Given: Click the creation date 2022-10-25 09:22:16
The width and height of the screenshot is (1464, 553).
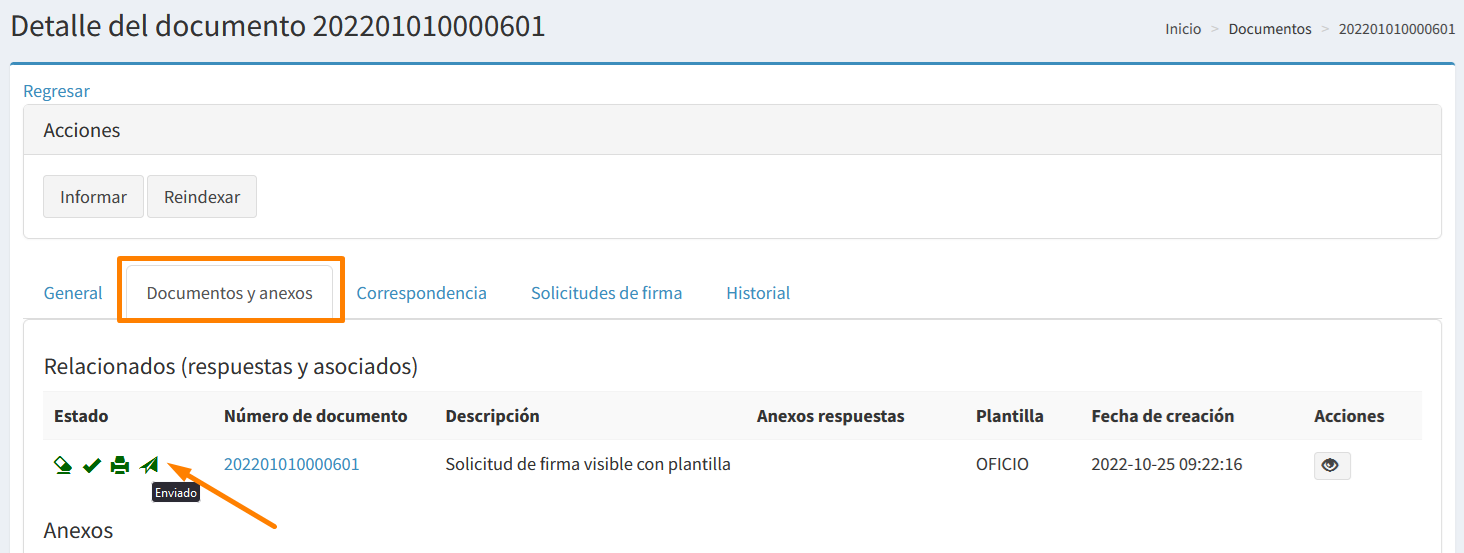Looking at the screenshot, I should (x=1167, y=464).
